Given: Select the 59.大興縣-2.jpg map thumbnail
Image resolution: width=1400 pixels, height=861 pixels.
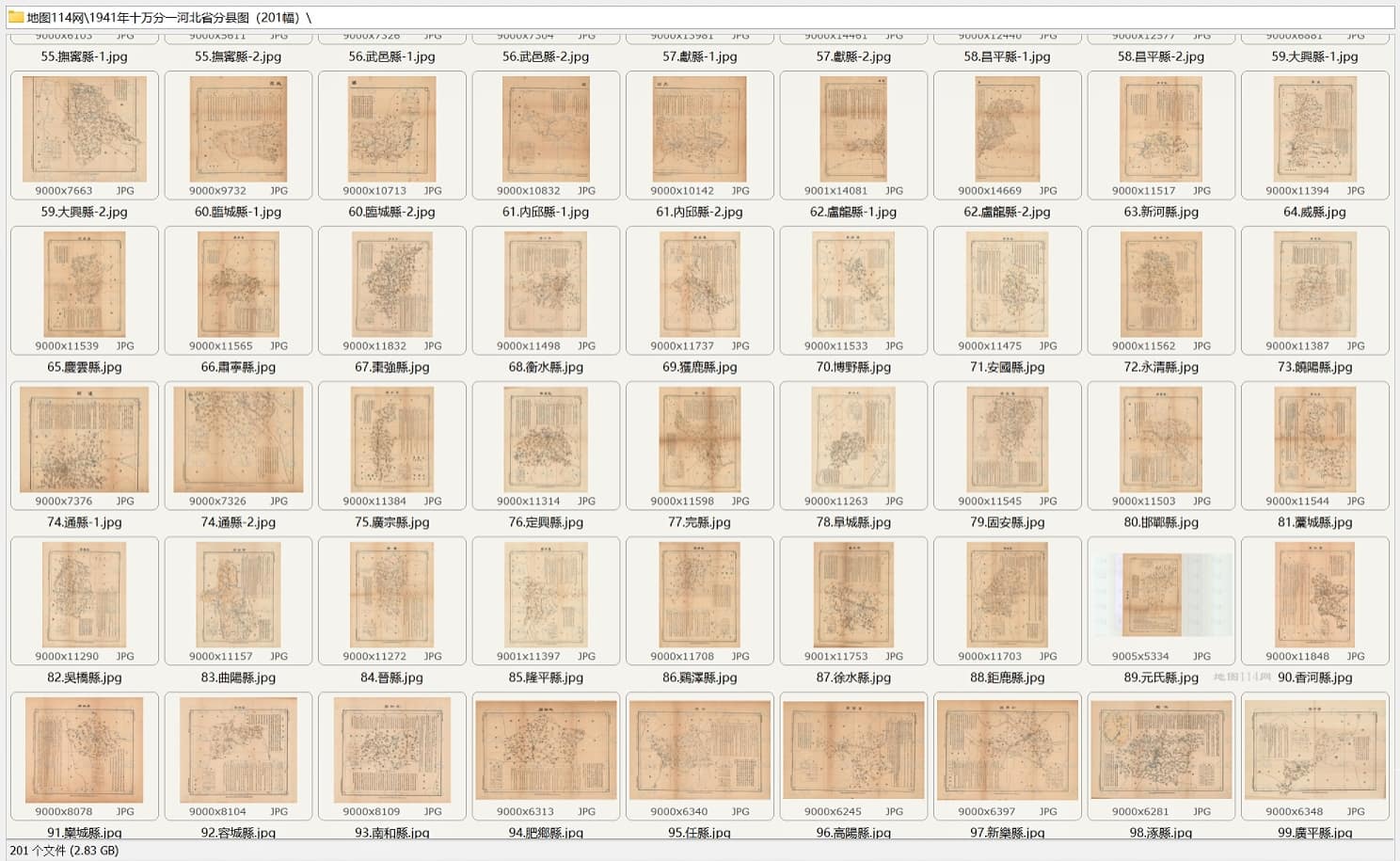Looking at the screenshot, I should pos(85,130).
